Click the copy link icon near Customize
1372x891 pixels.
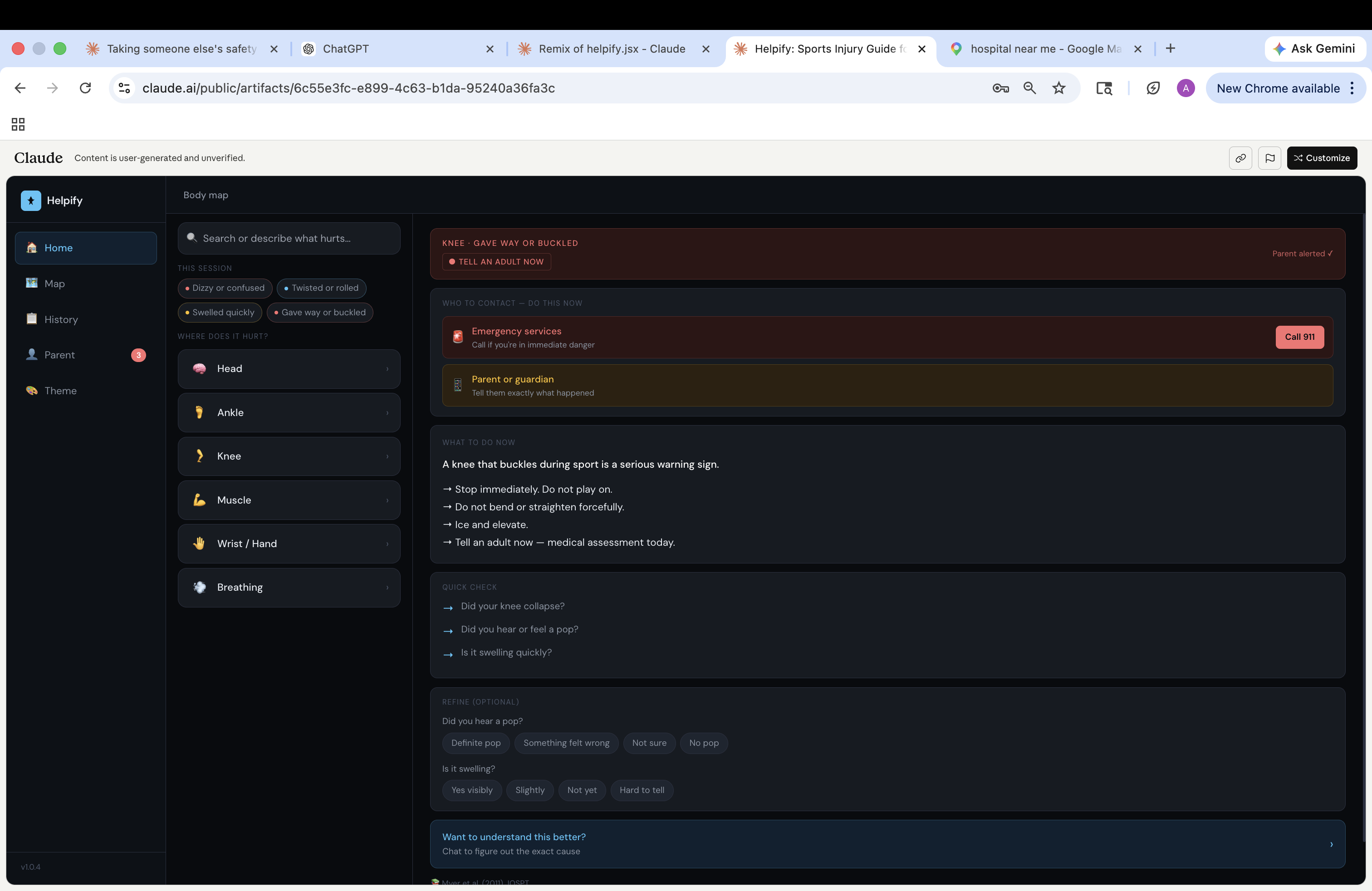[1240, 158]
